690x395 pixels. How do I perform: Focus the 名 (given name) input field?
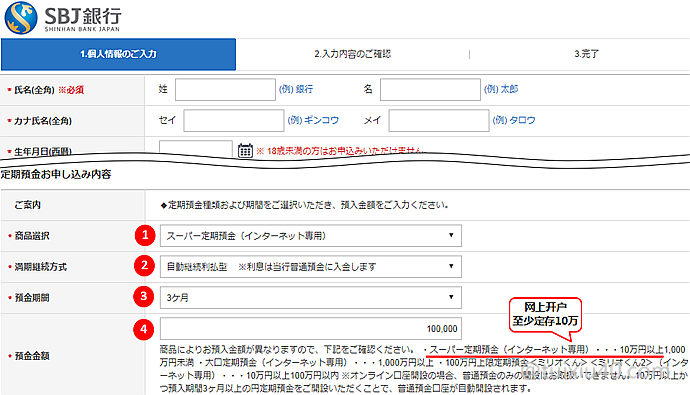coord(430,89)
